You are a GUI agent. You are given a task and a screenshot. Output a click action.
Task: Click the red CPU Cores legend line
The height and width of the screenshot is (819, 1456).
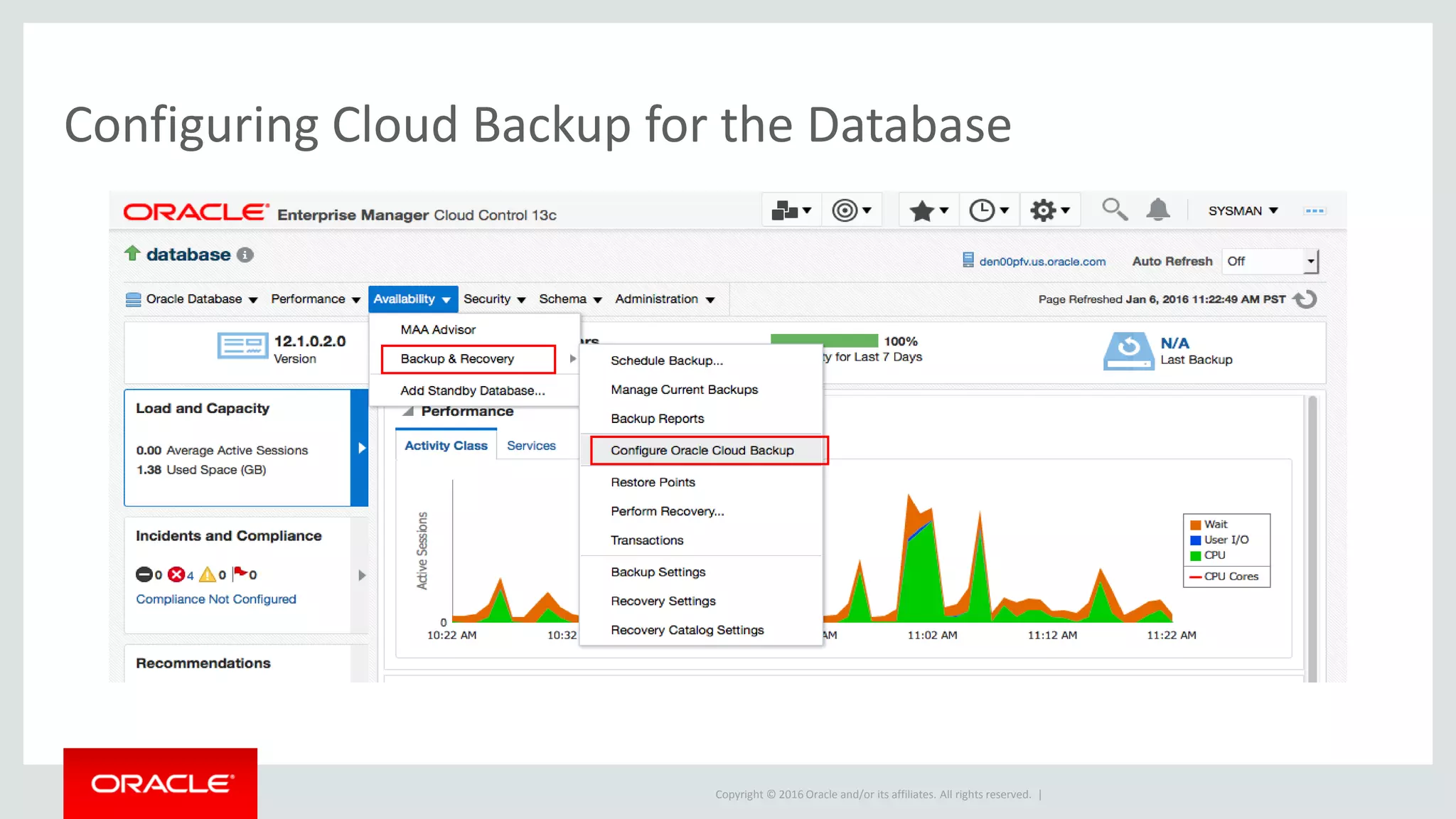pyautogui.click(x=1196, y=577)
